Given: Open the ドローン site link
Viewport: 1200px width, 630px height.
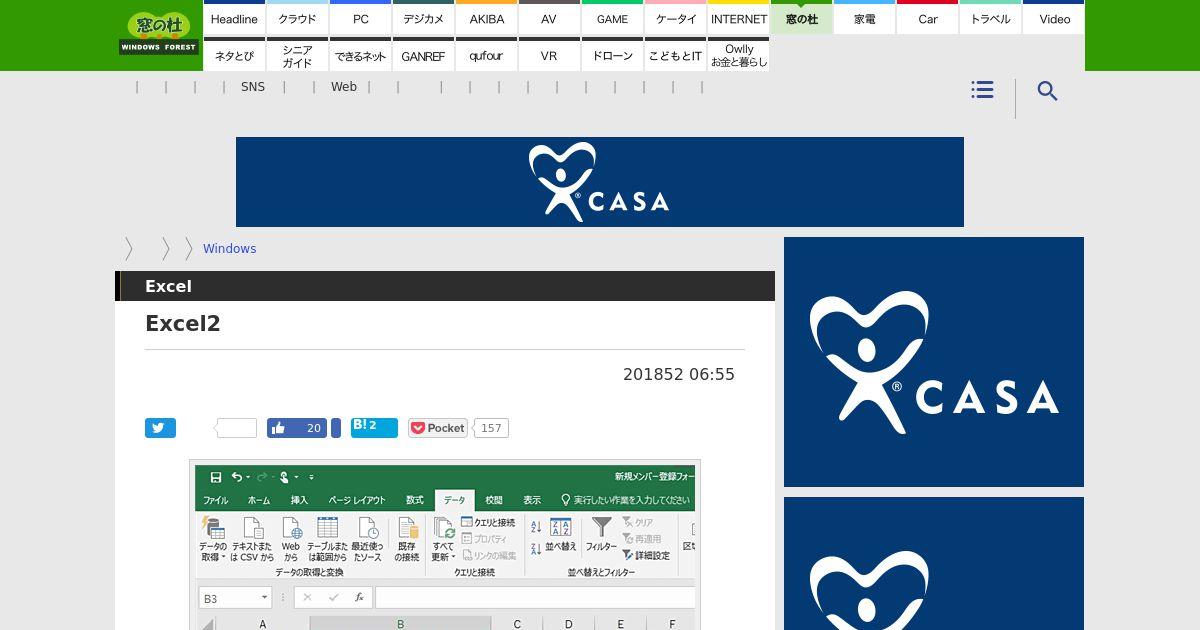Looking at the screenshot, I should [612, 54].
